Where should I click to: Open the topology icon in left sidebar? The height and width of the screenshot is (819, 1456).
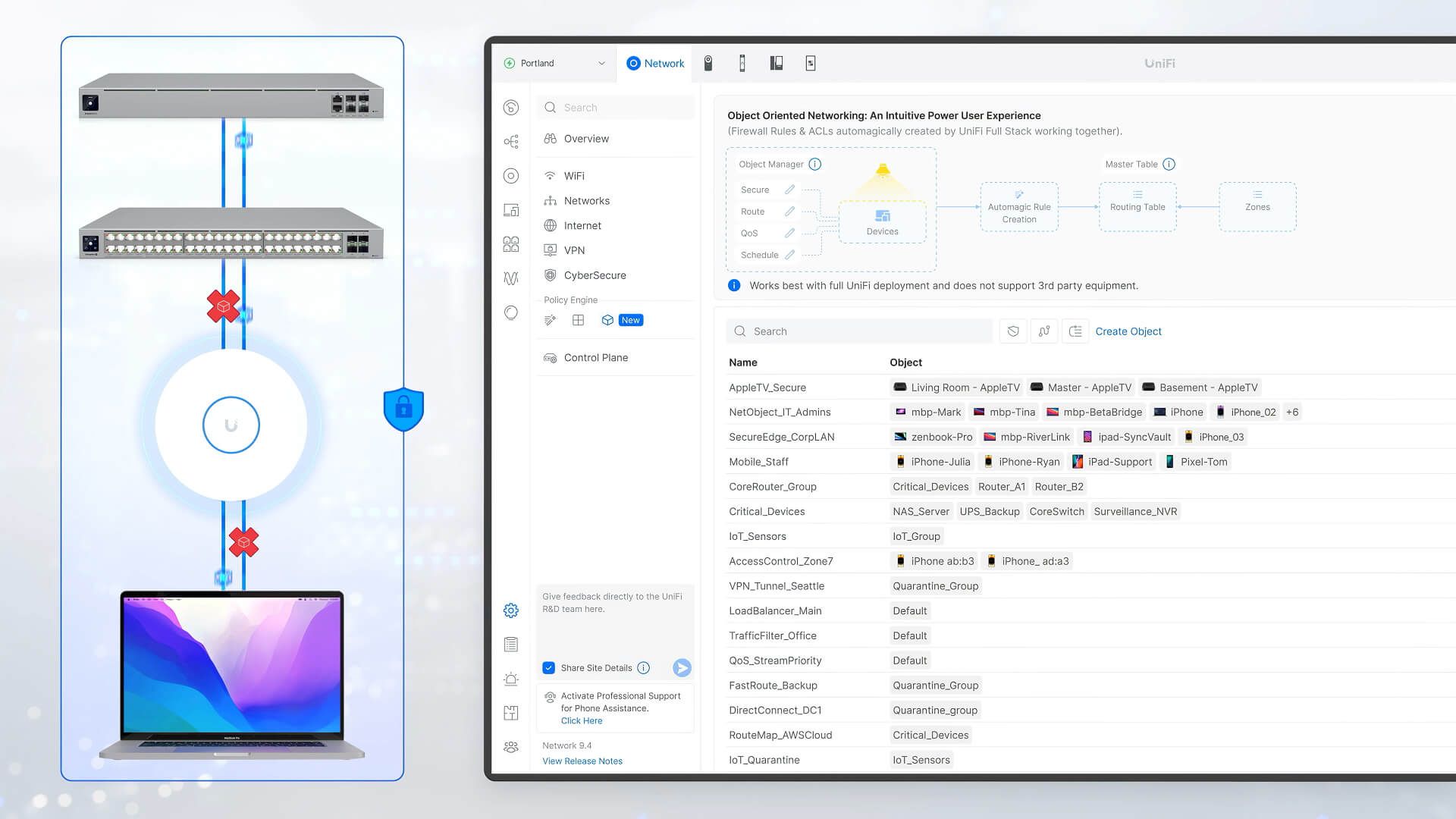pyautogui.click(x=511, y=142)
